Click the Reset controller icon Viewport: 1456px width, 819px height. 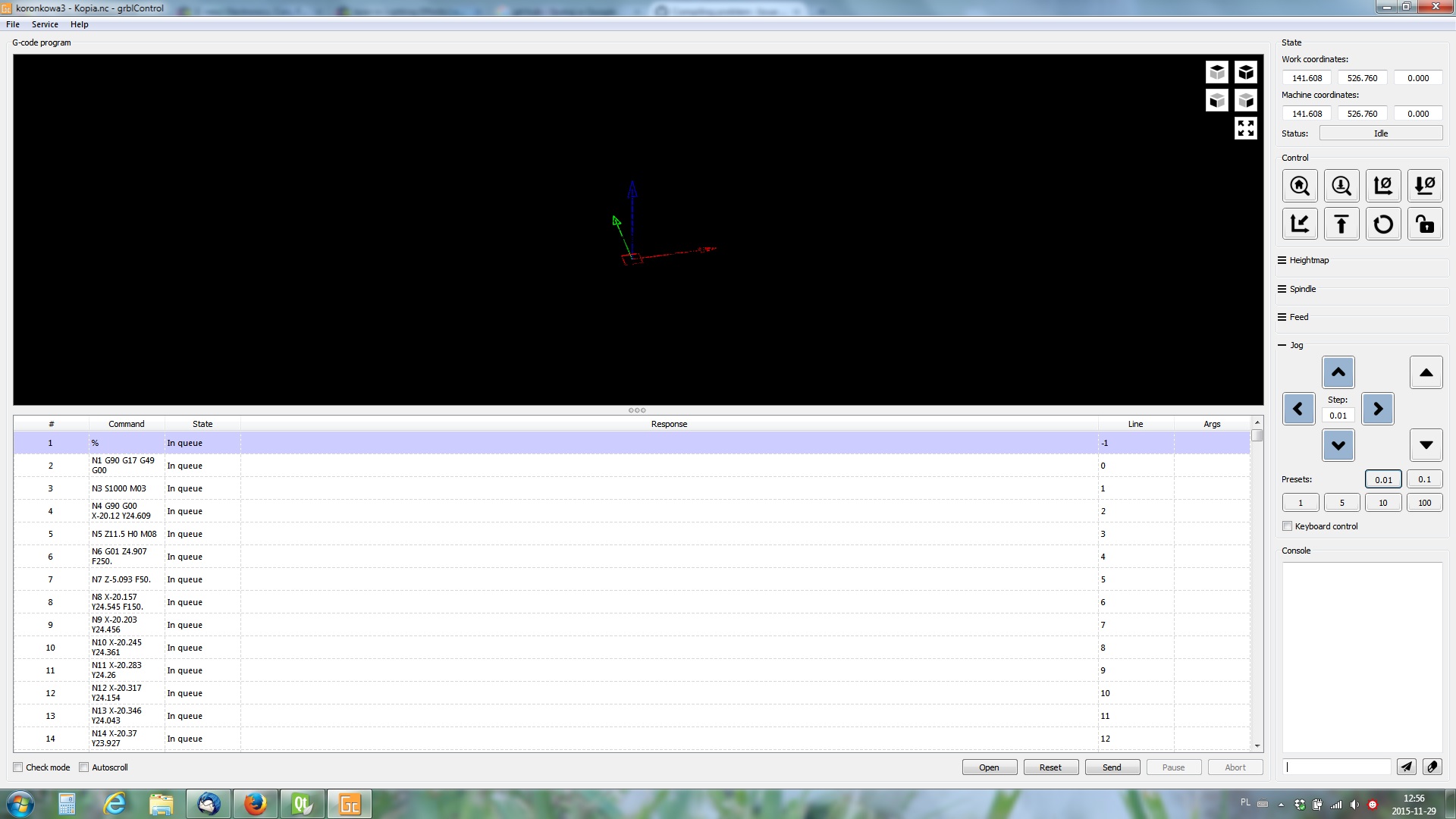[x=1382, y=224]
